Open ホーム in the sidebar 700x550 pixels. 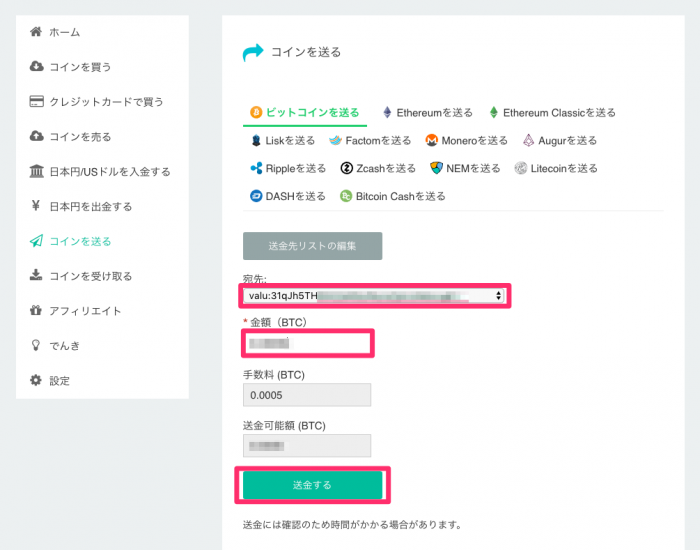[64, 32]
